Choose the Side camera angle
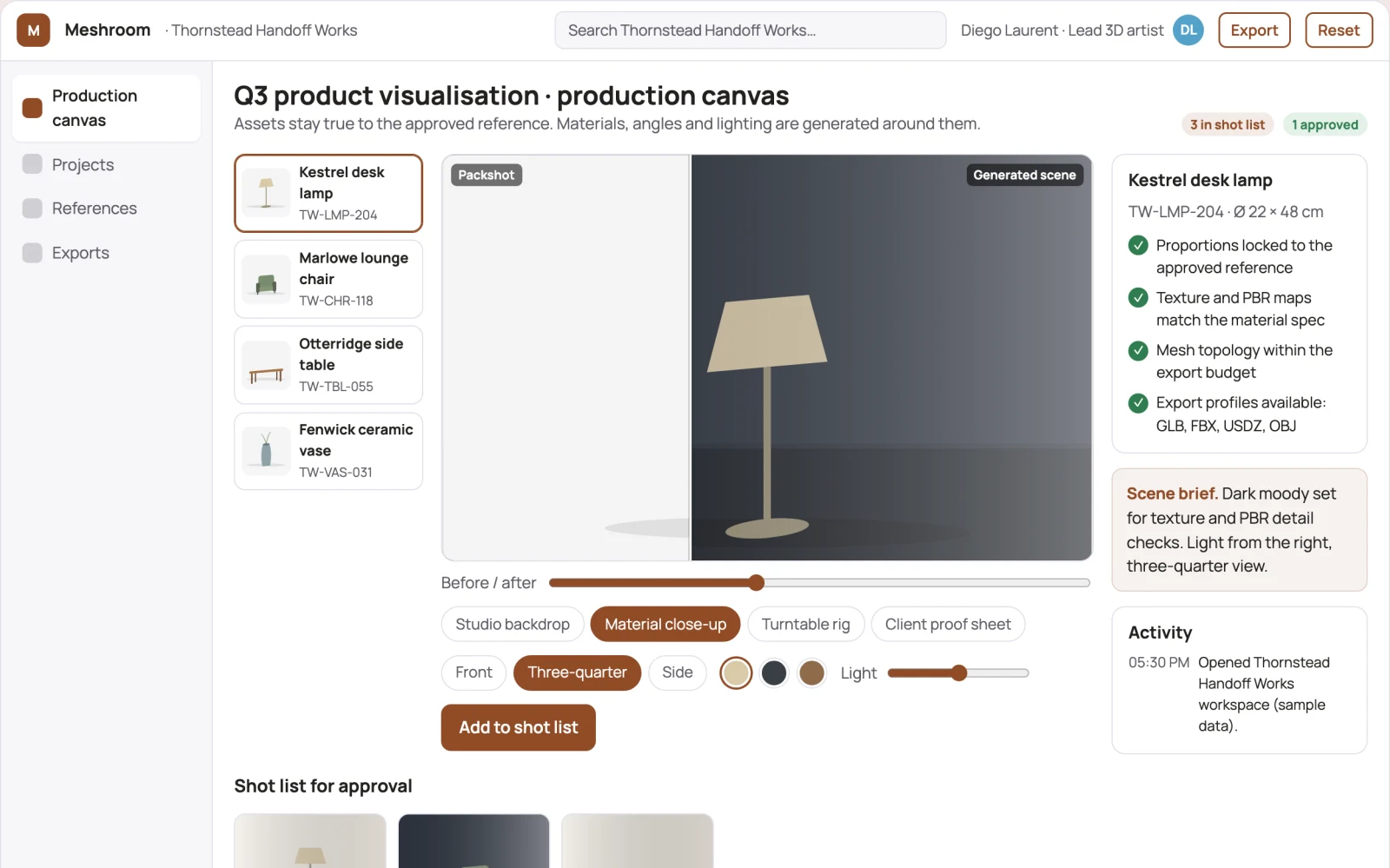 pyautogui.click(x=678, y=673)
